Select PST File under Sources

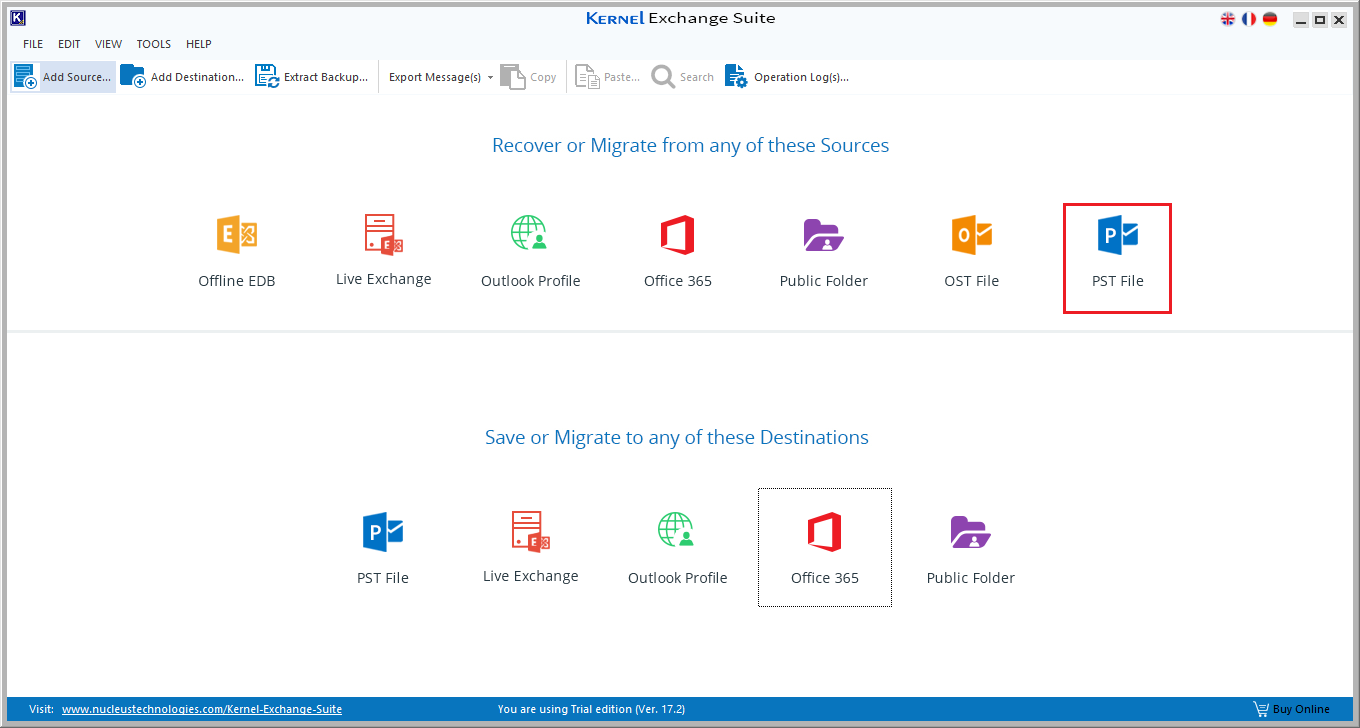tap(1117, 258)
